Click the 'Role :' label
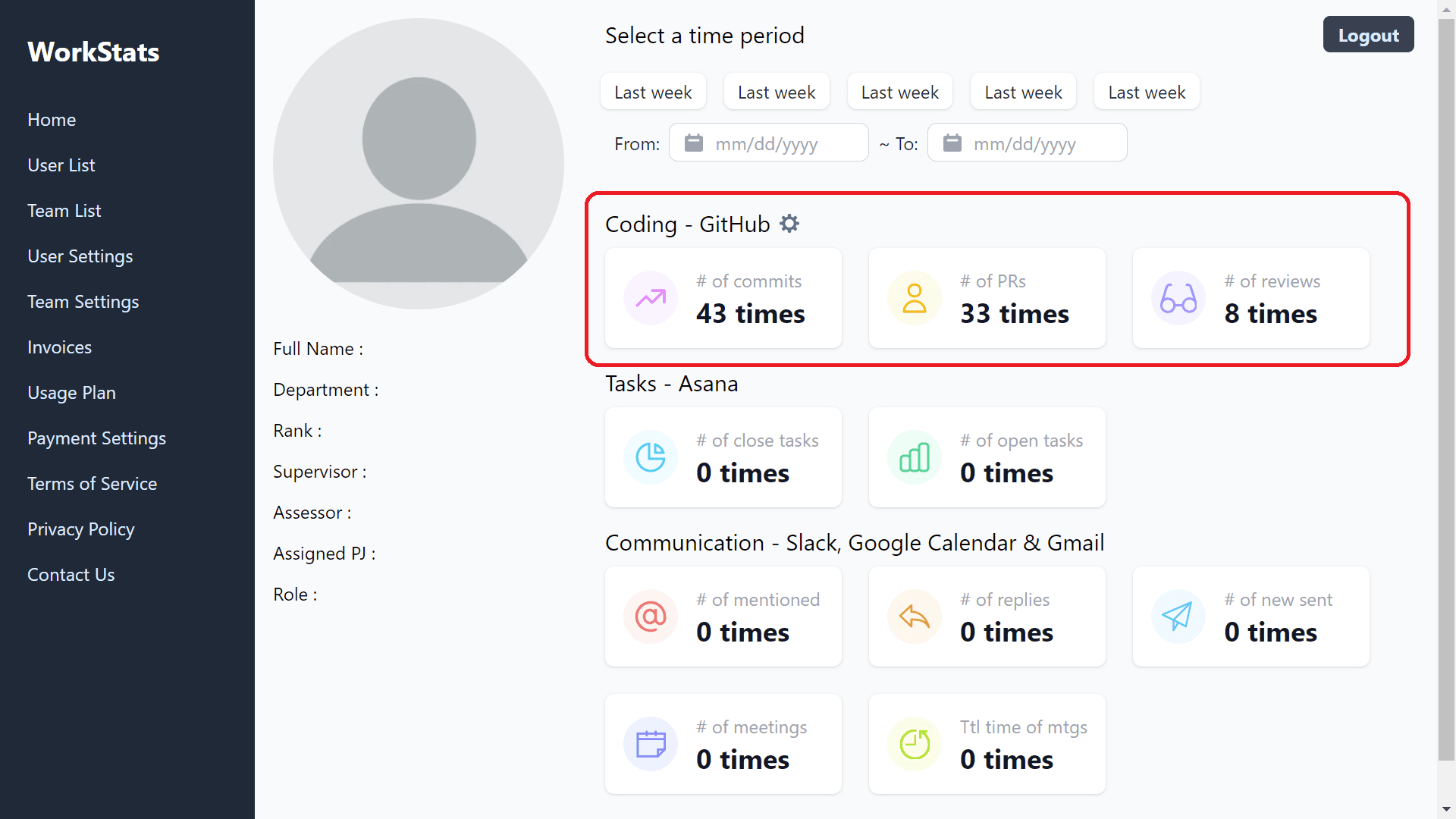 [295, 595]
